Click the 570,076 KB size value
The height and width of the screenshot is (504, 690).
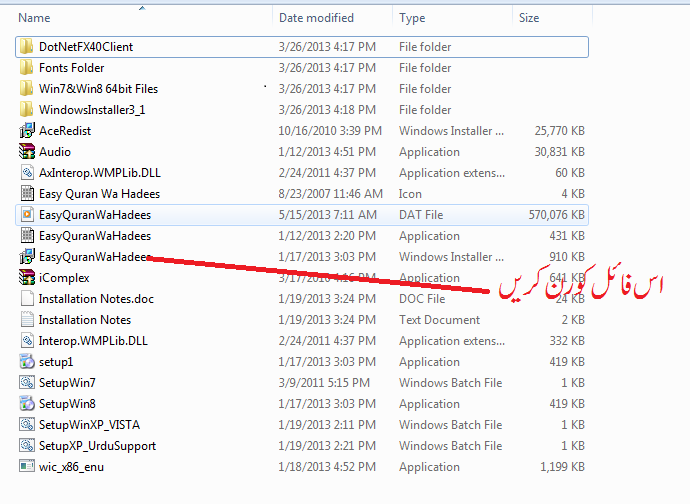[x=556, y=215]
